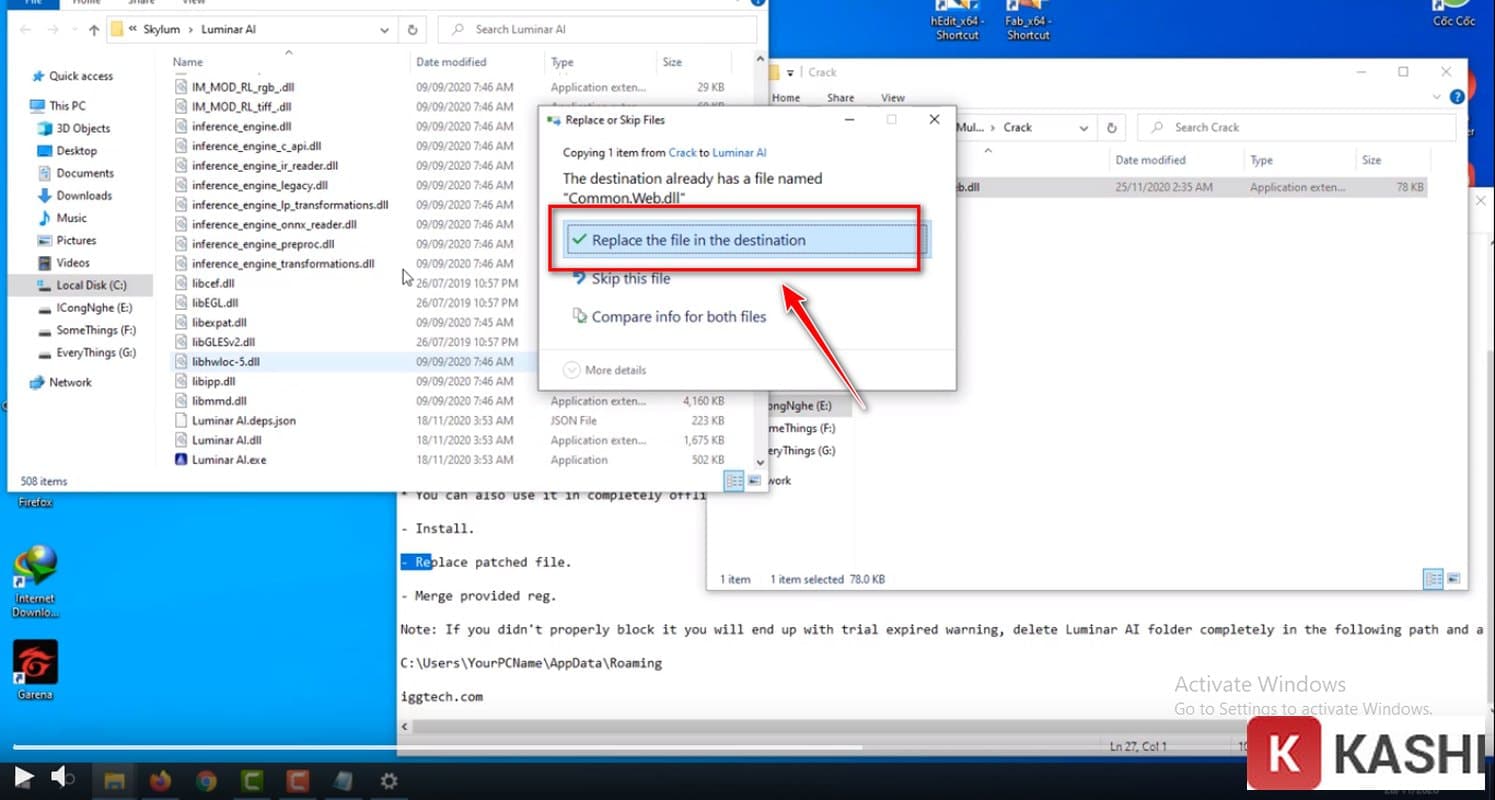Open Home tab in Crack window
Screen dimensions: 1495x800
[786, 98]
